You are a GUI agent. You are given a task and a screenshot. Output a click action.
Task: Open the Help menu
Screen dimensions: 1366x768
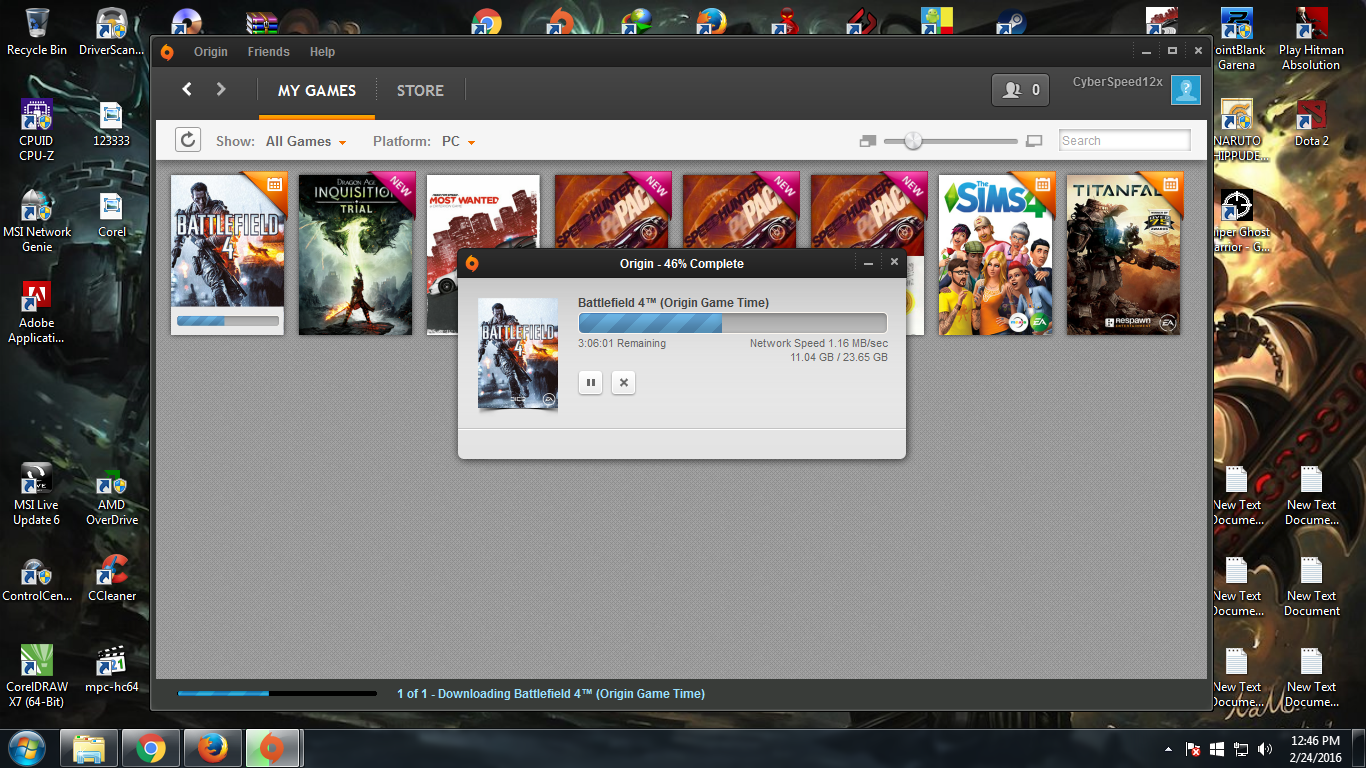(322, 52)
